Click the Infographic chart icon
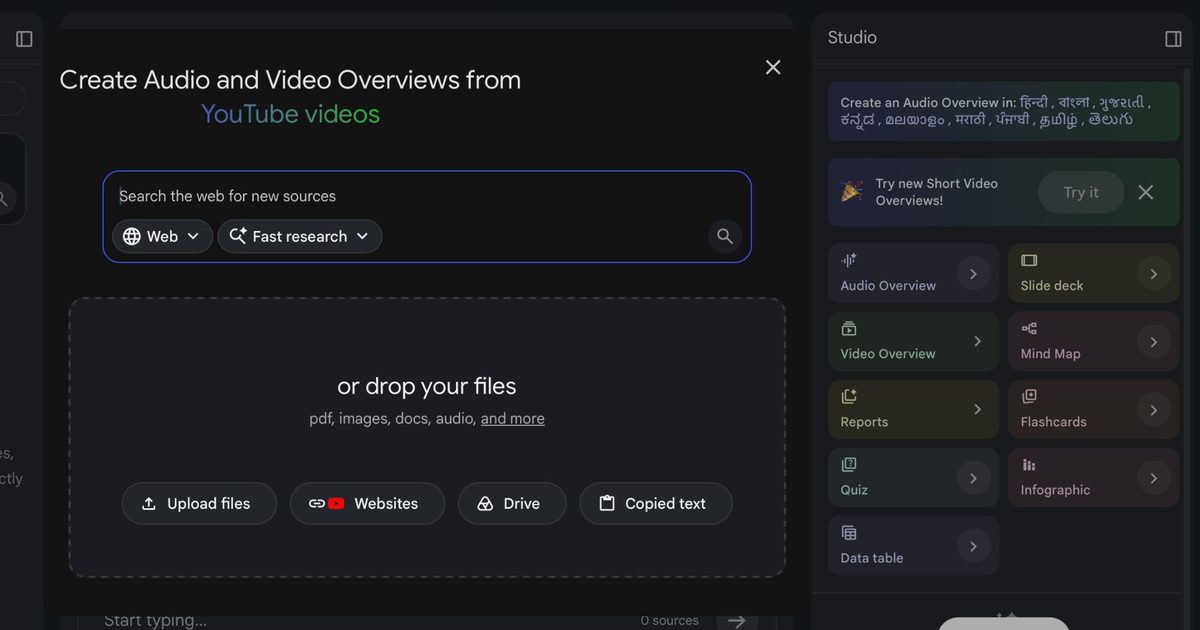 pos(1029,464)
